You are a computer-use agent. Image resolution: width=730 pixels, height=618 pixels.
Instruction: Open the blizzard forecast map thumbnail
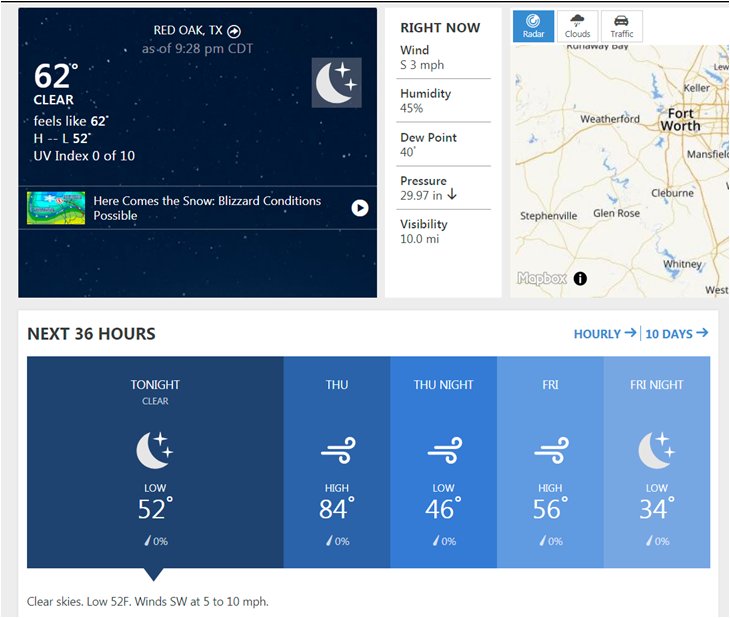click(x=56, y=208)
